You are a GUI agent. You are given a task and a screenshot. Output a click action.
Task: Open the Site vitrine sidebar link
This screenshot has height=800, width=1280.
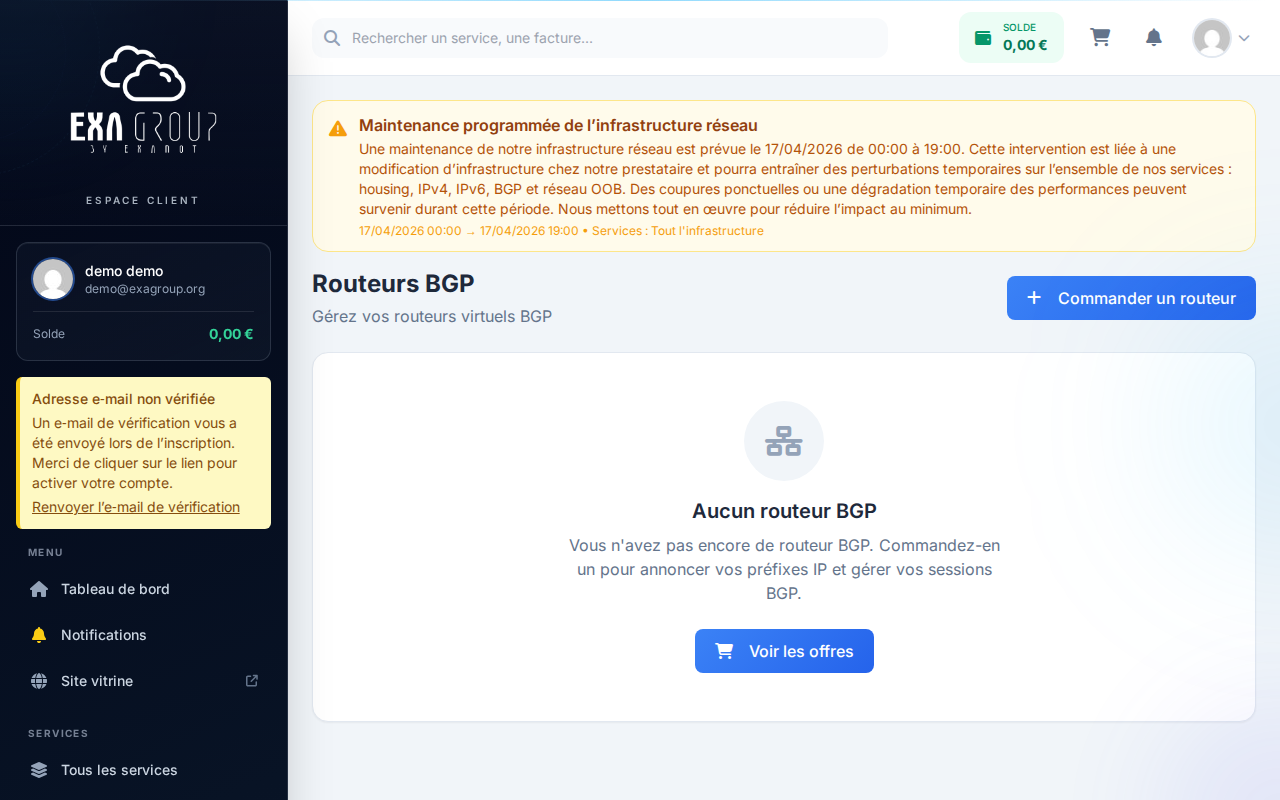(x=144, y=681)
